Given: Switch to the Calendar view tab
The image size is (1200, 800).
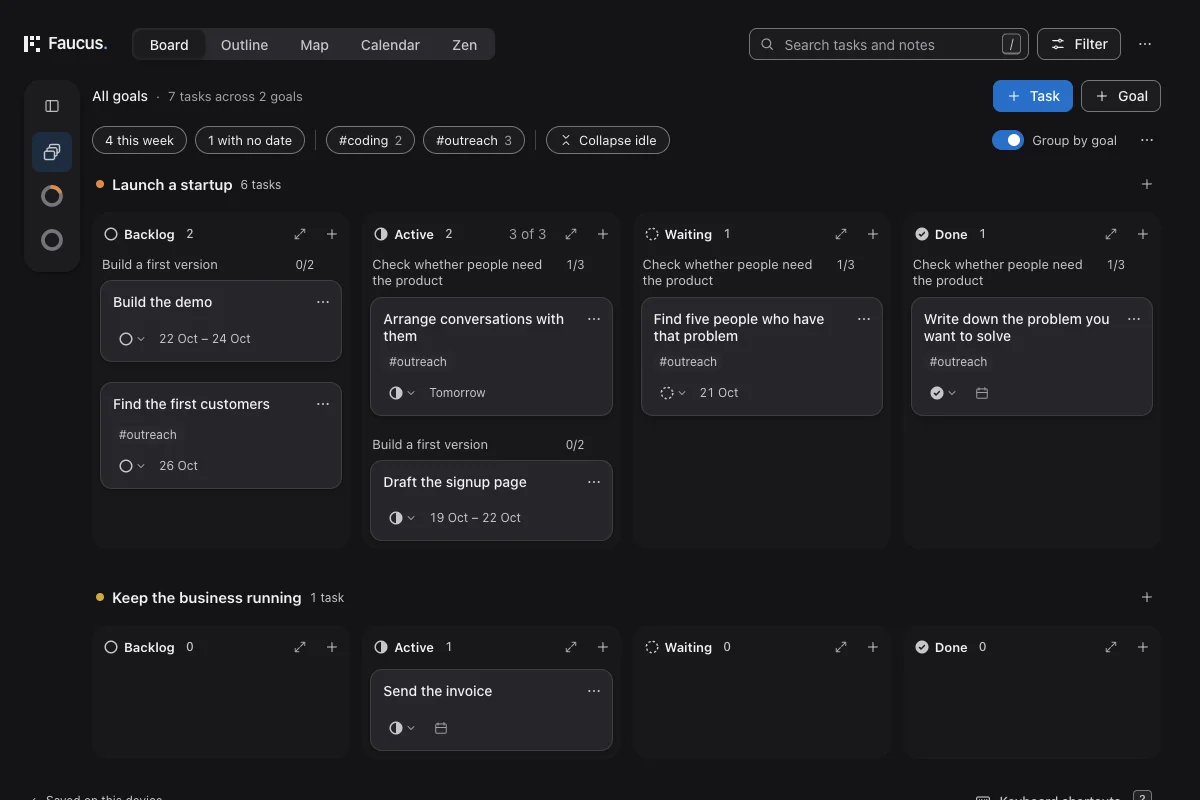Looking at the screenshot, I should pyautogui.click(x=390, y=44).
